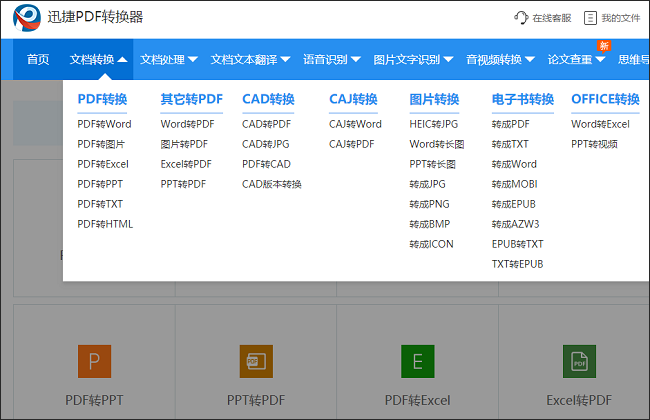Expand the 文档处理 dropdown
Viewport: 650px width, 420px height.
coord(169,59)
